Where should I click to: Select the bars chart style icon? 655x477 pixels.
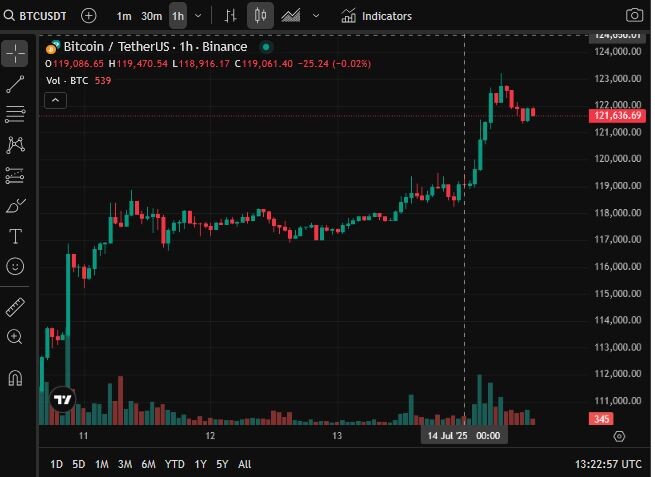click(231, 16)
